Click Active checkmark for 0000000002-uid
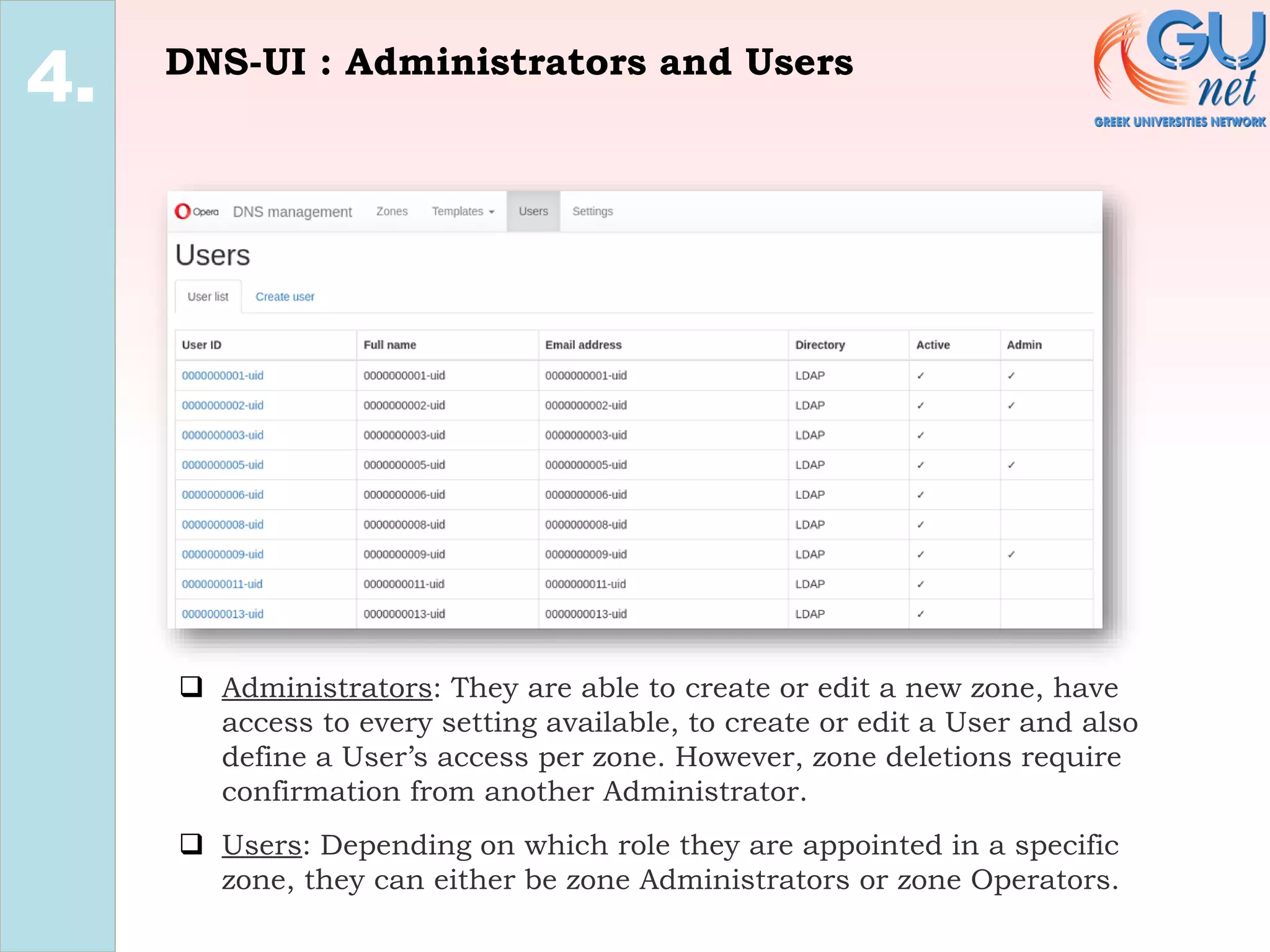The width and height of the screenshot is (1270, 952). point(921,405)
